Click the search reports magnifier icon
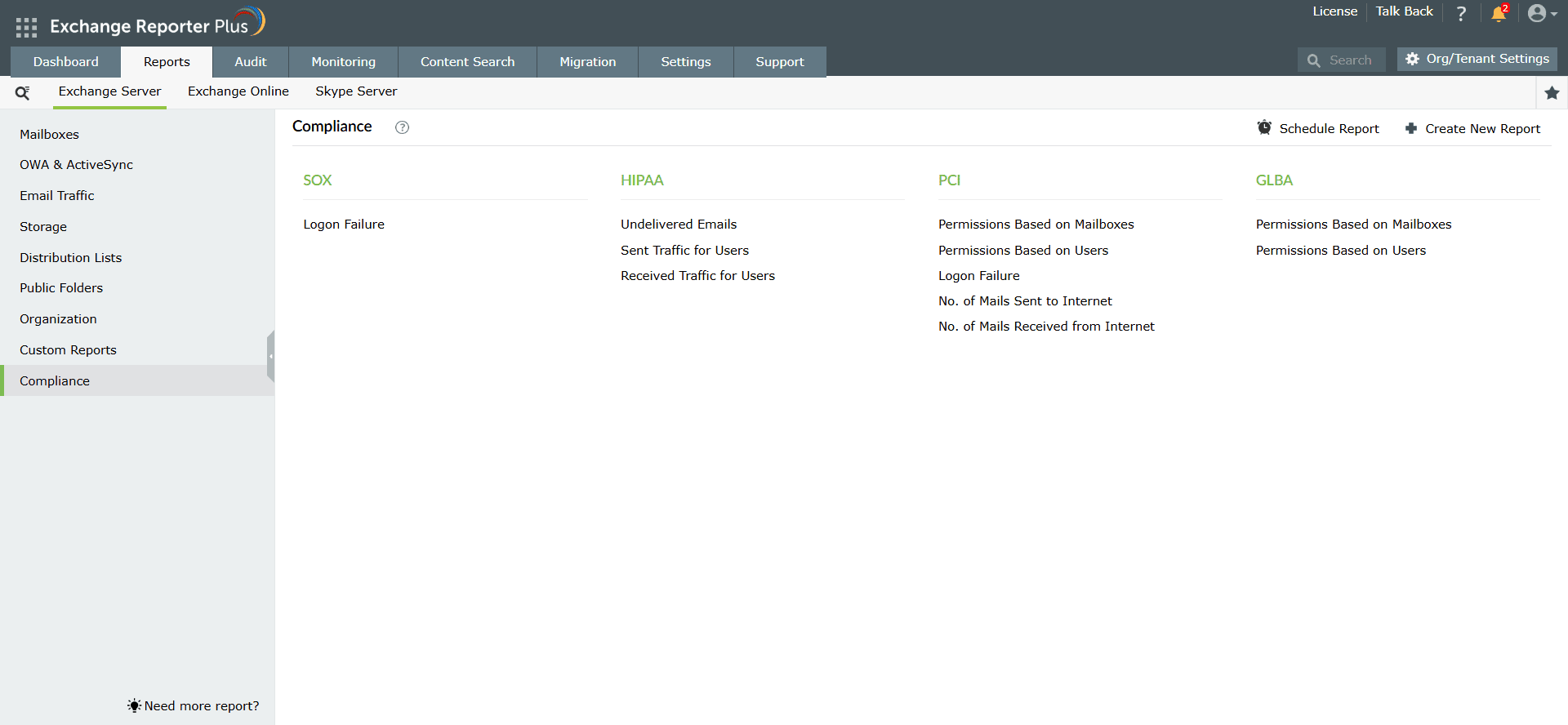 [23, 92]
